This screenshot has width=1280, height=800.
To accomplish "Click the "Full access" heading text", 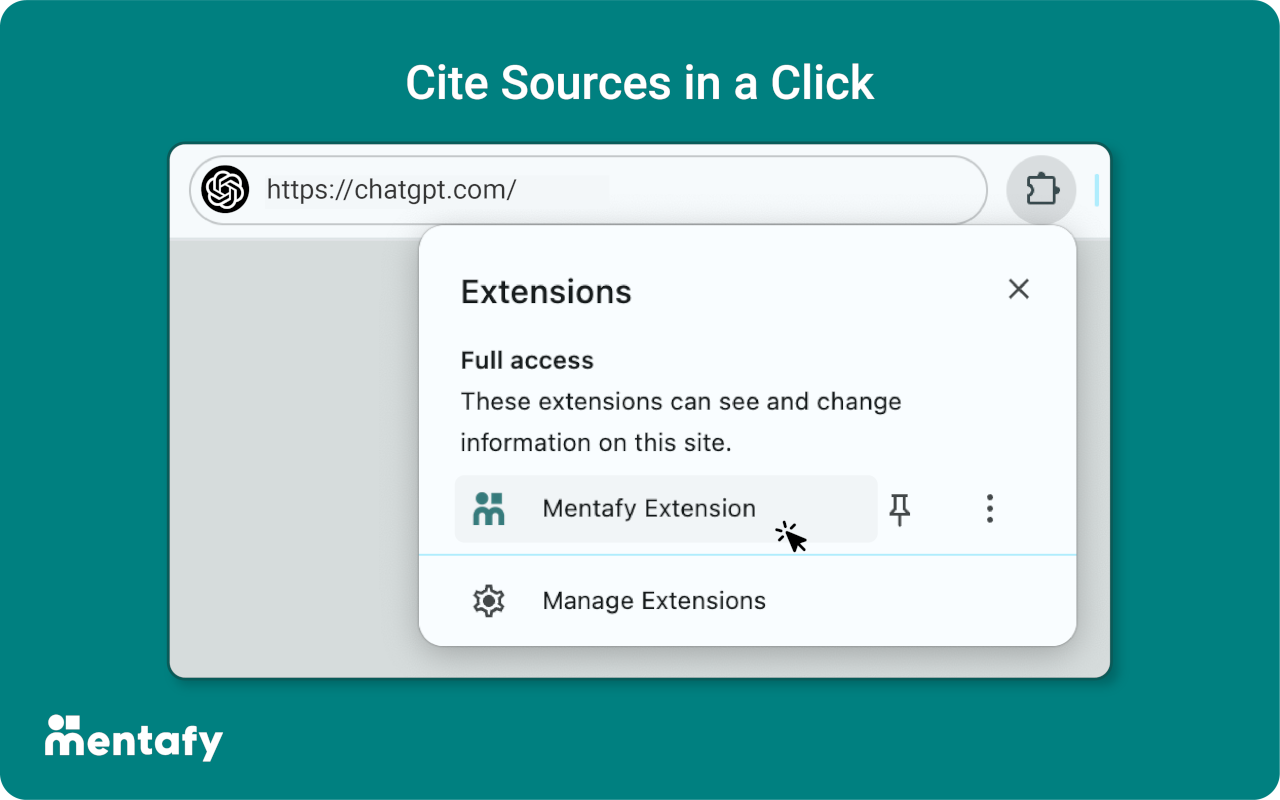I will click(x=527, y=361).
